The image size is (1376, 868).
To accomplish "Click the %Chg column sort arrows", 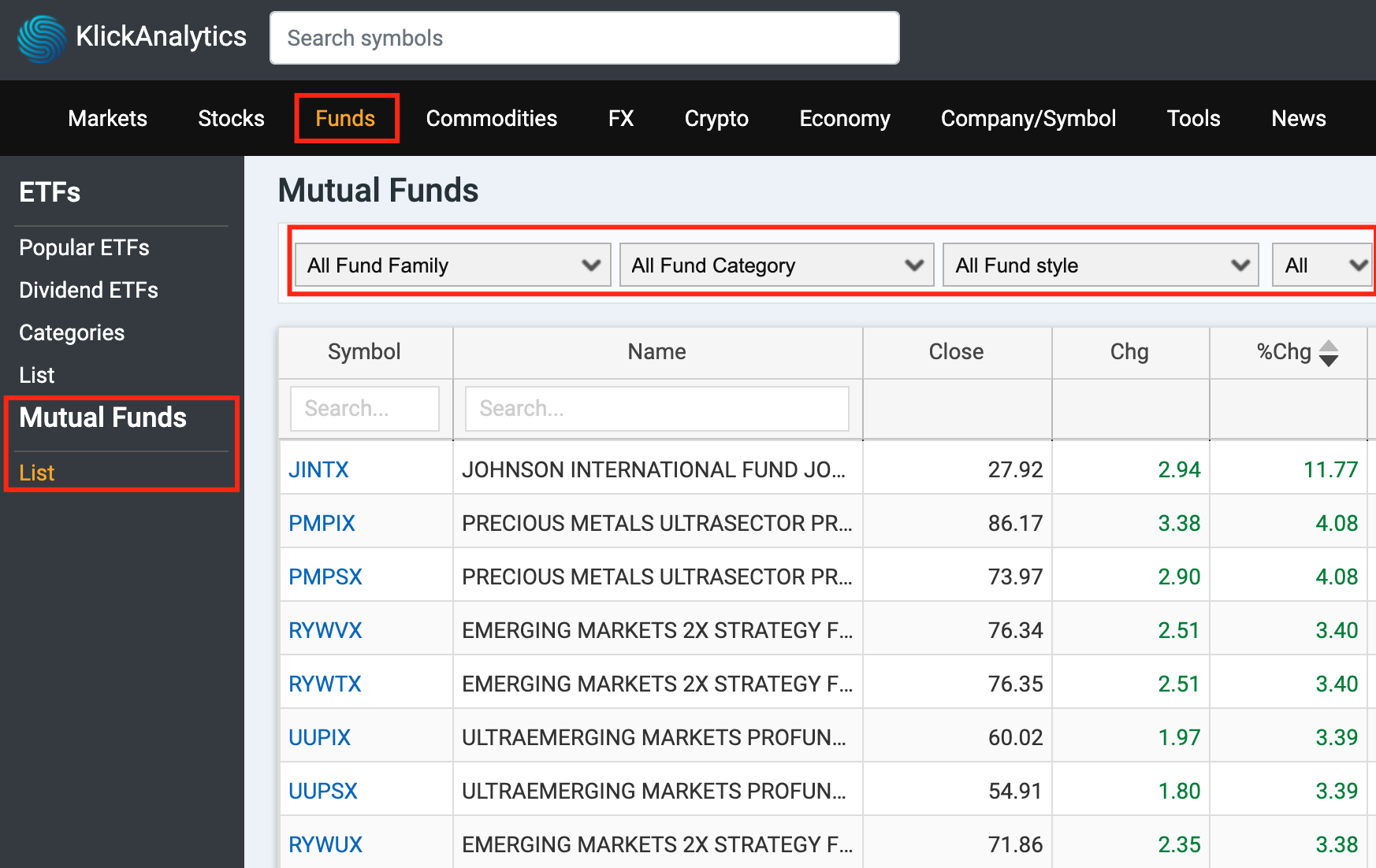I will 1329,353.
